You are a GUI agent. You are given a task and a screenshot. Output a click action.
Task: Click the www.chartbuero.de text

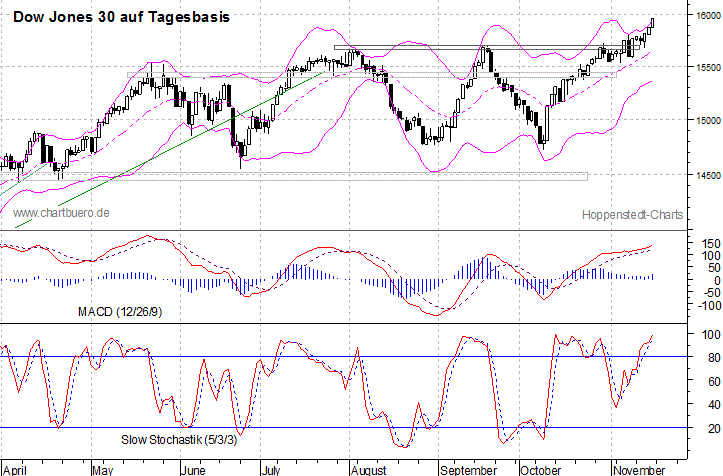click(61, 213)
